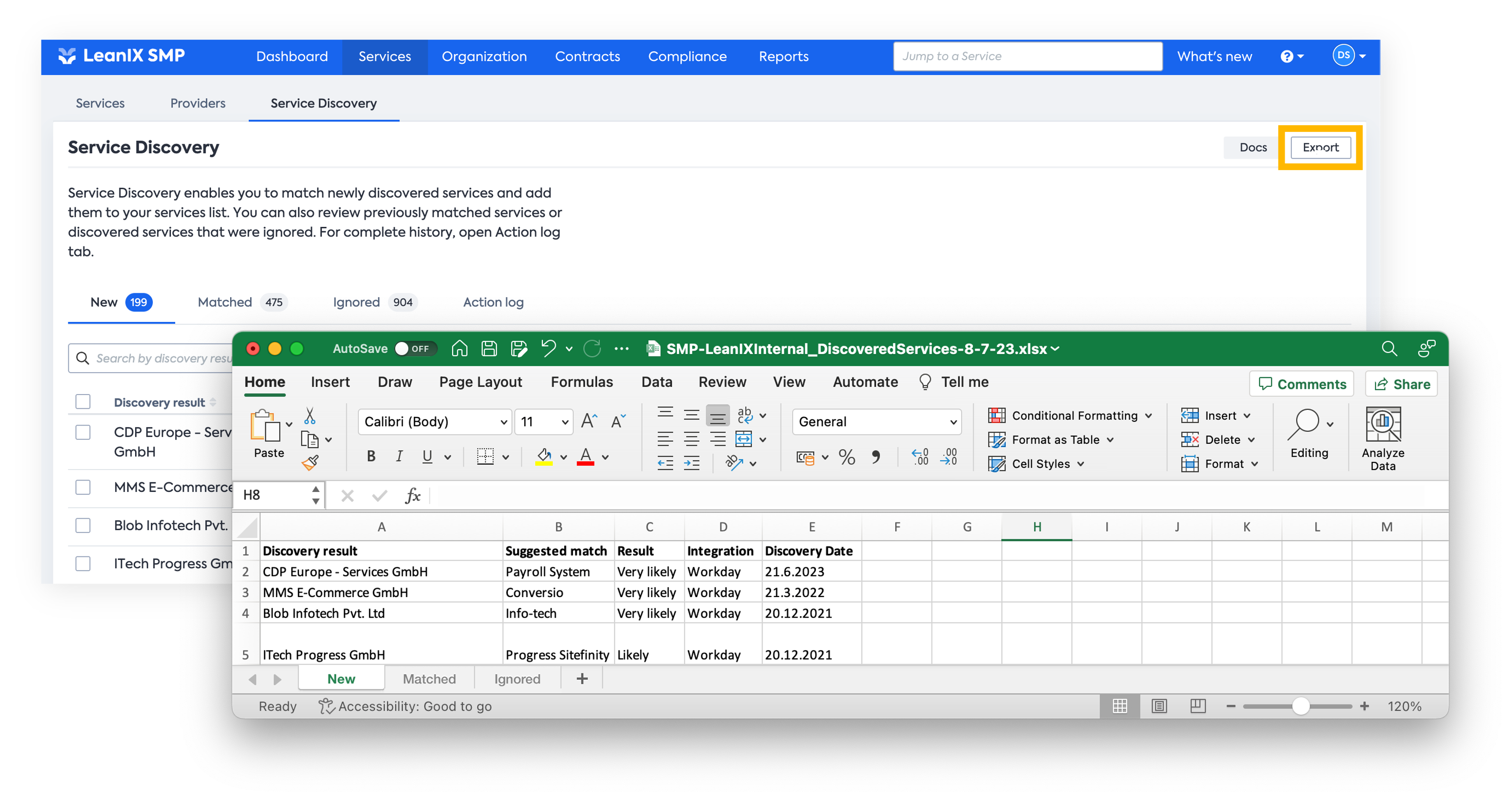This screenshot has width=1512, height=801.
Task: Expand Cell Styles menu
Action: tap(1036, 464)
